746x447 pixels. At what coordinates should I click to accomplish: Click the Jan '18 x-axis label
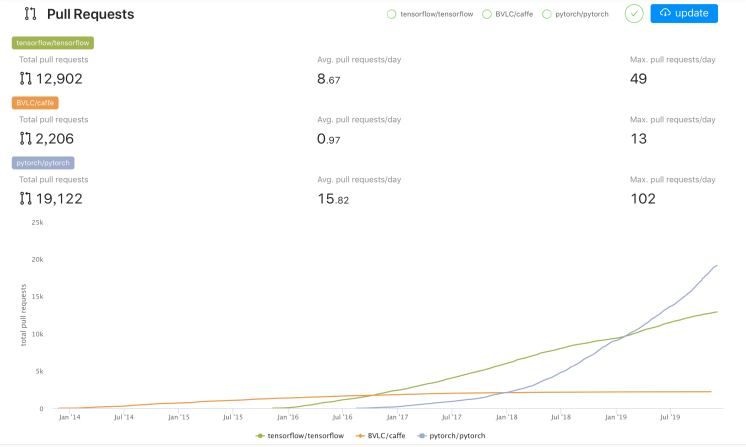point(506,416)
